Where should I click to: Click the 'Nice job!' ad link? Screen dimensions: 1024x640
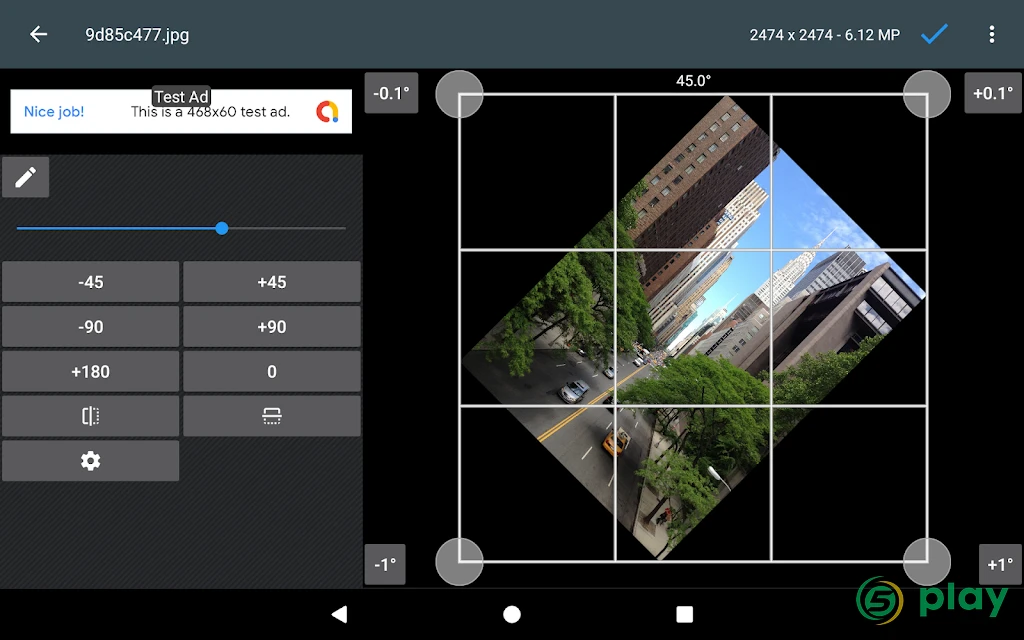[54, 112]
